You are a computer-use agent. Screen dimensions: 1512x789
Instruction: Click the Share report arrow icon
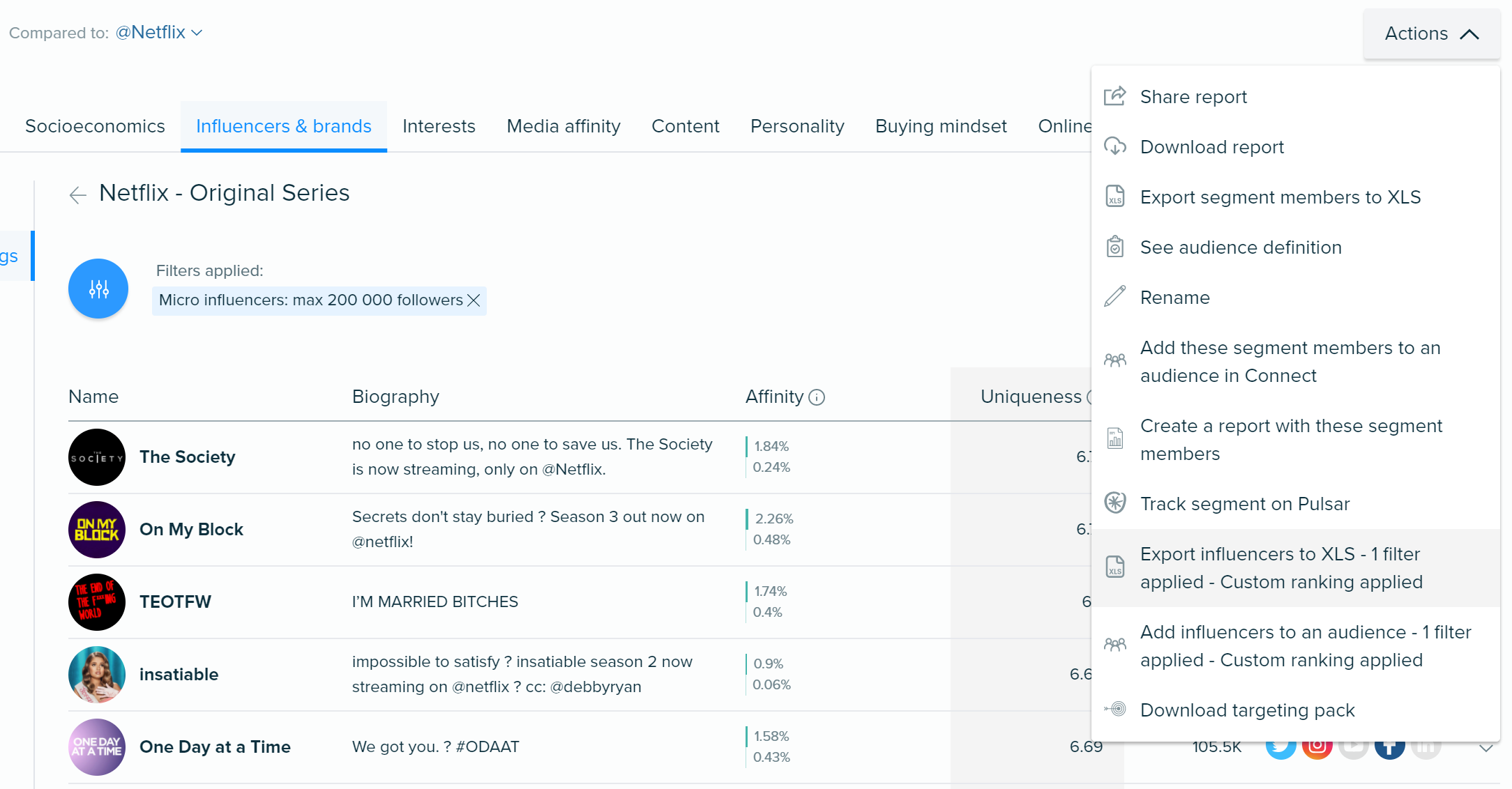pyautogui.click(x=1115, y=95)
